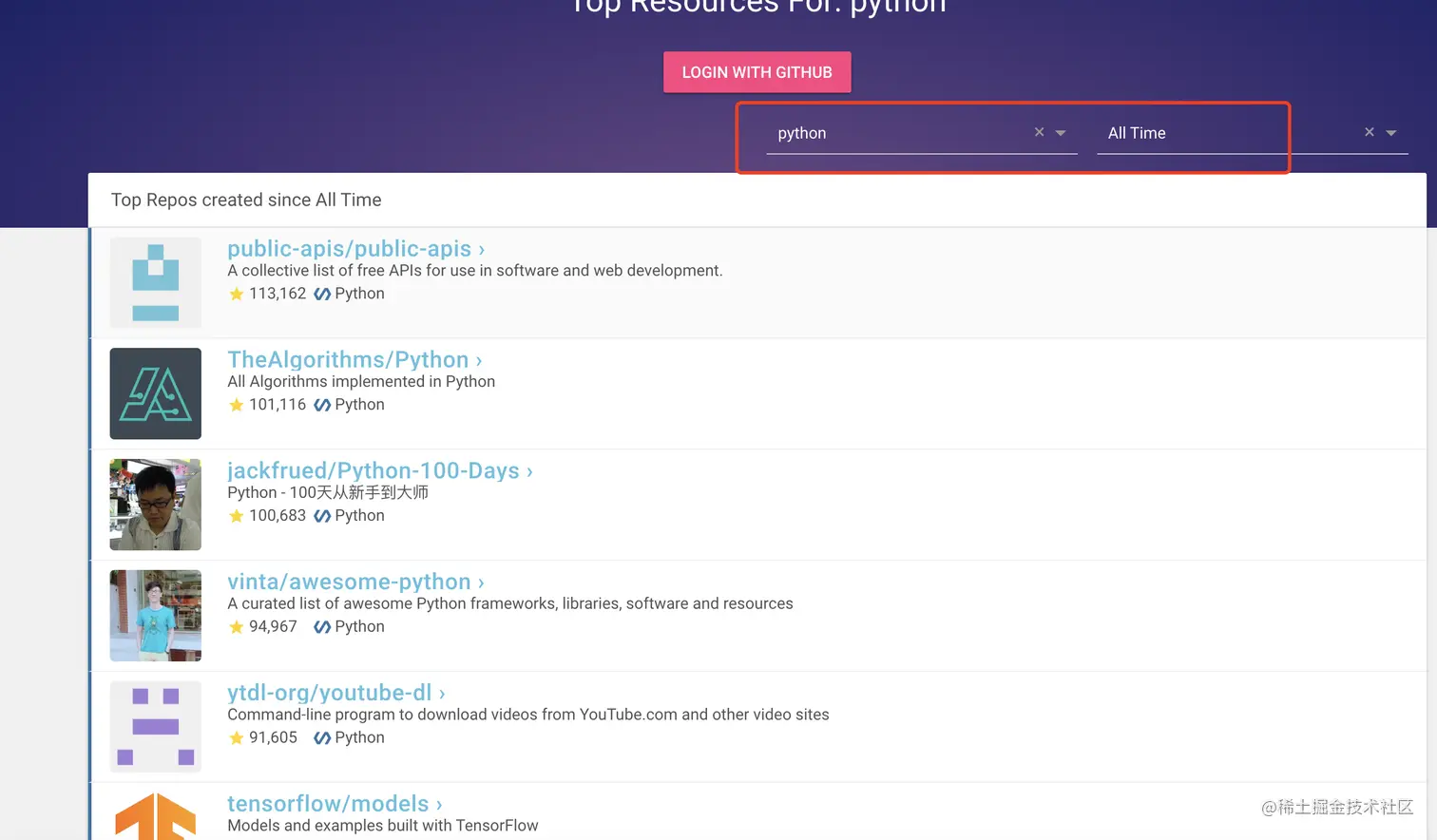Click 'All Algorithms implemented in Python' description

[361, 382]
